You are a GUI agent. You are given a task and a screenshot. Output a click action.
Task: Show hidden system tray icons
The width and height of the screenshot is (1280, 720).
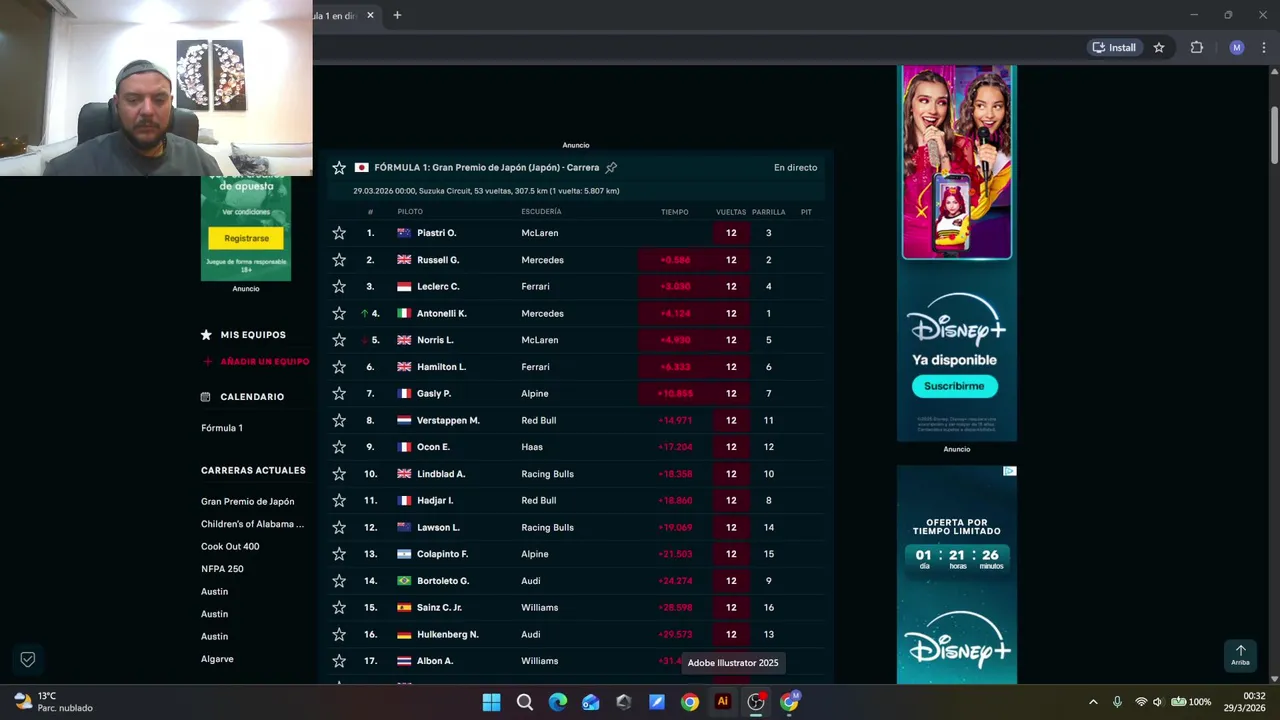[1093, 702]
